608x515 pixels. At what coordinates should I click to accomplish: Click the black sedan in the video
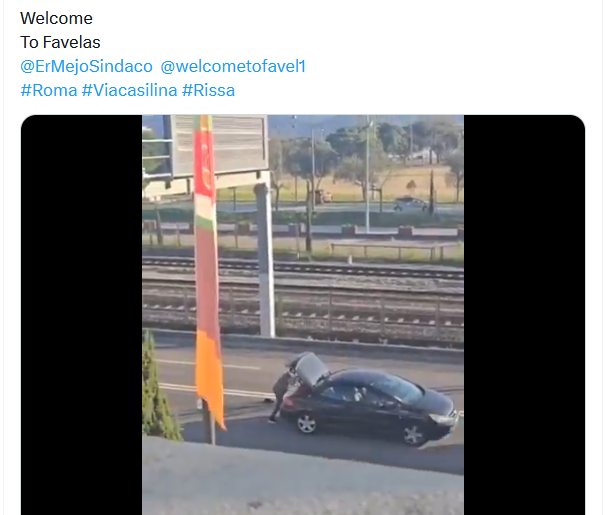point(368,405)
